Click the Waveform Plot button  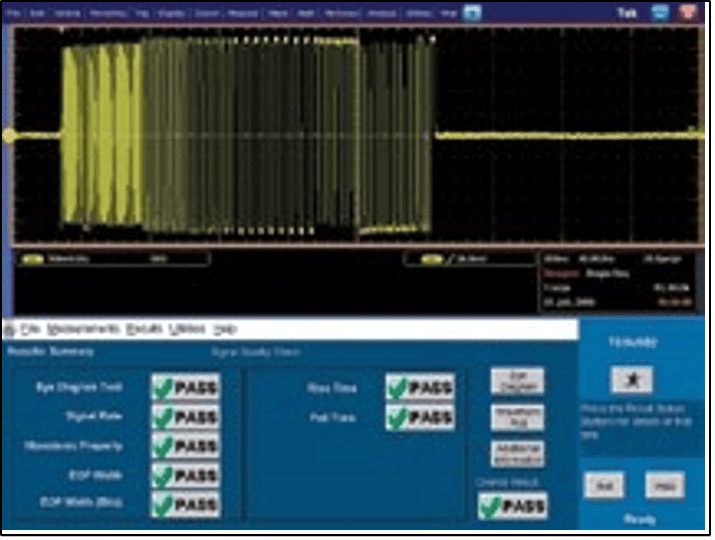click(517, 417)
